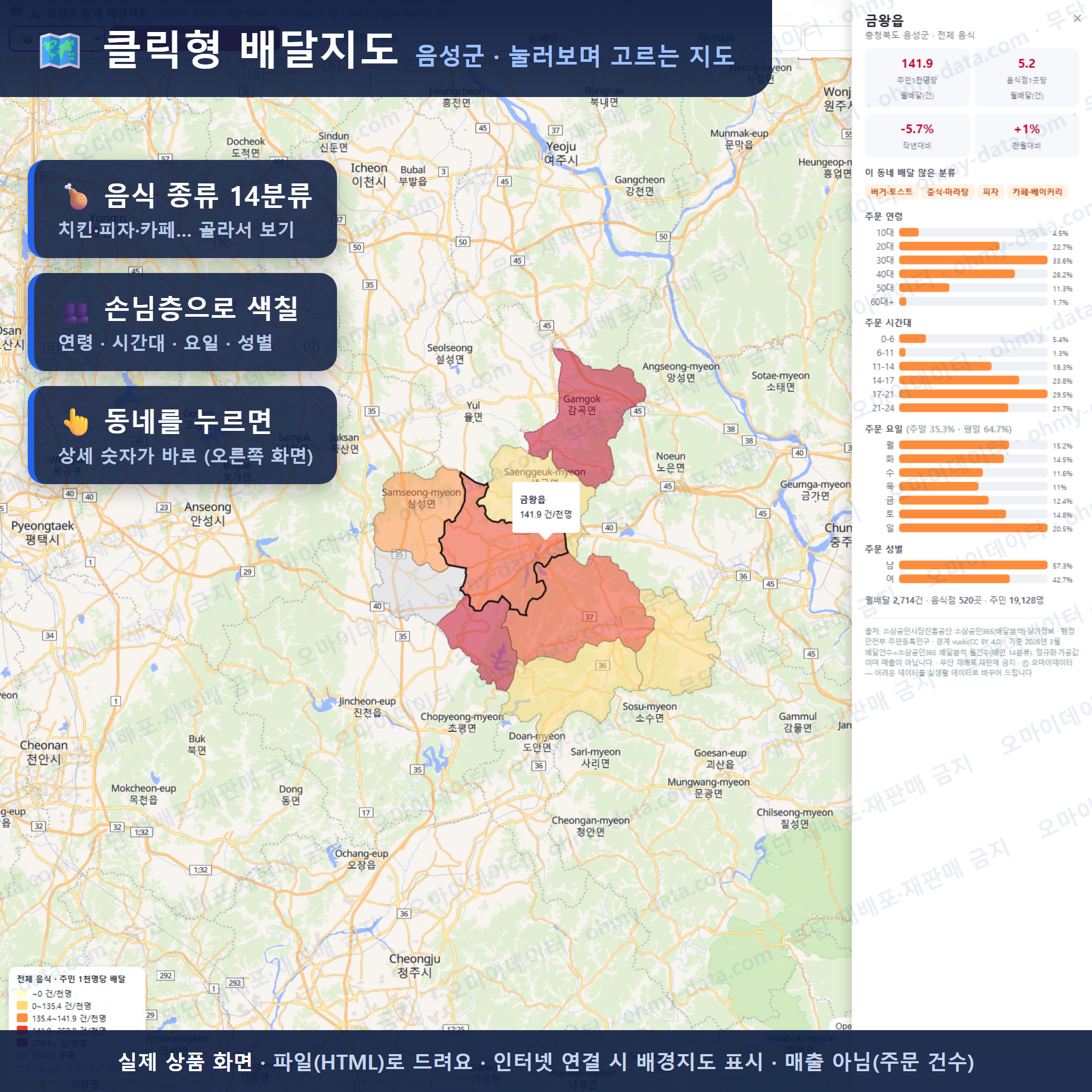Click the Ochang-eup 오창읍 map label
Viewport: 1092px width, 1092px height.
point(361,858)
